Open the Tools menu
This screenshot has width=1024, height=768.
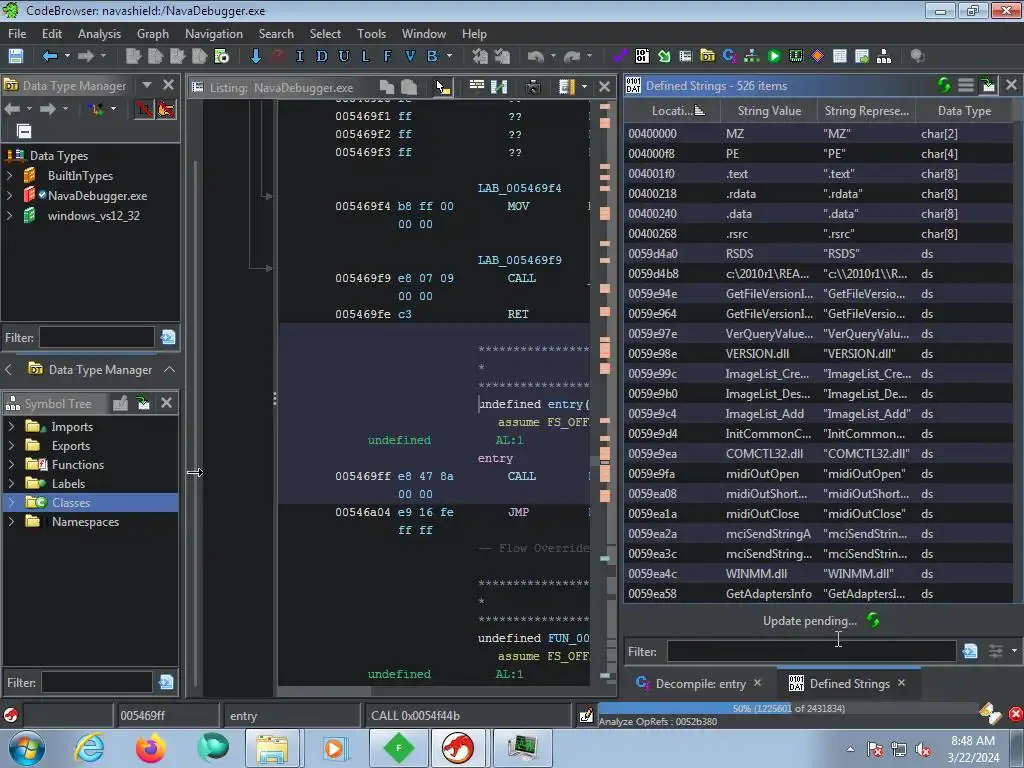pos(371,34)
